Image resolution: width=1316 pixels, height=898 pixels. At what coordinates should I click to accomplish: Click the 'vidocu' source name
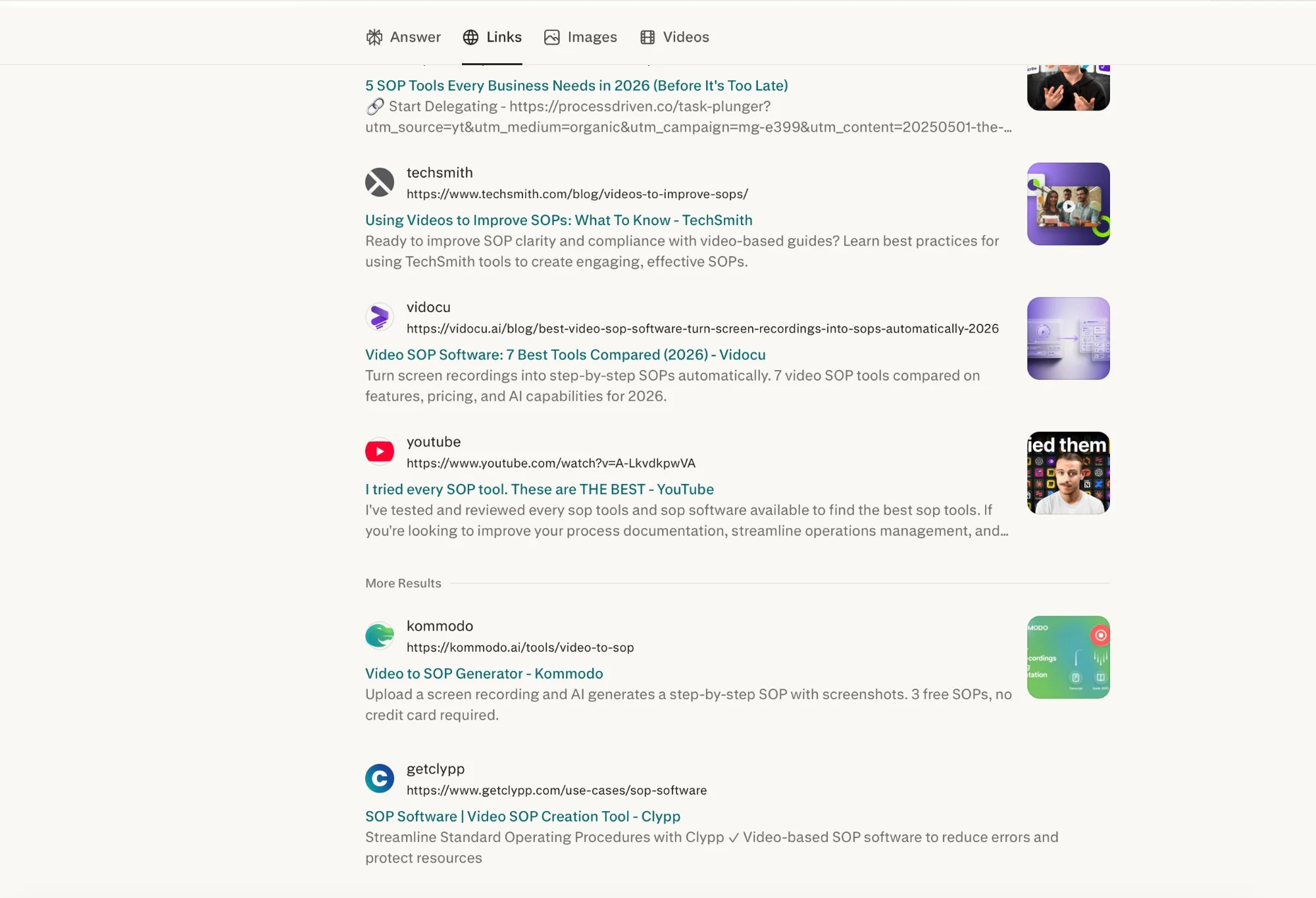click(428, 307)
